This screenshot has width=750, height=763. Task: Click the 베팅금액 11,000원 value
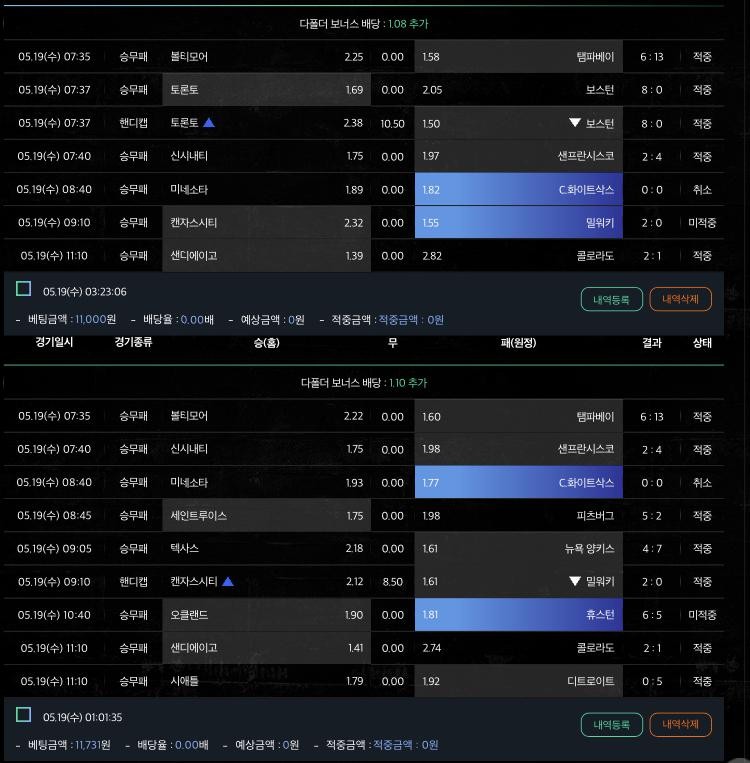[95, 319]
